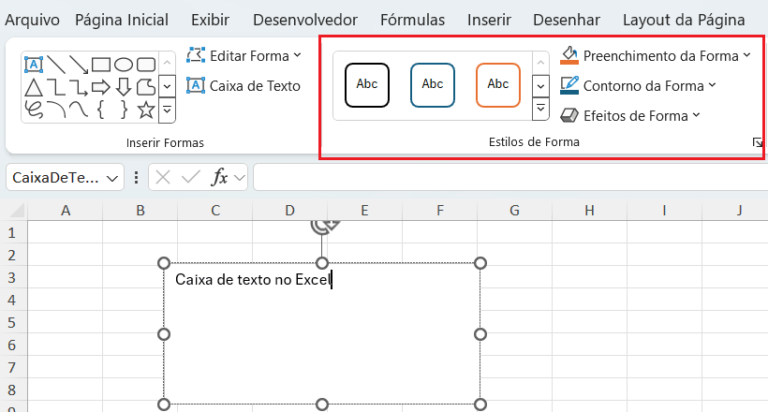Apply the blue outline Abc shape style
This screenshot has height=412, width=768.
432,85
